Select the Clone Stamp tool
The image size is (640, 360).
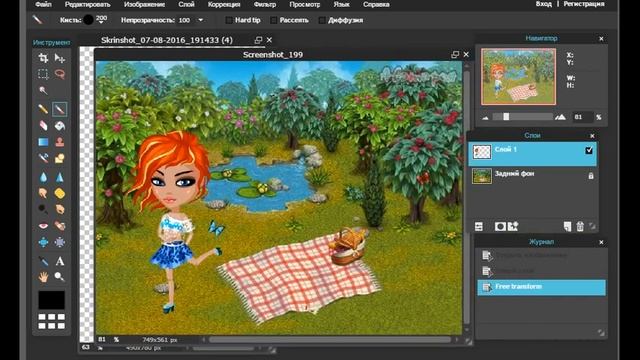[x=60, y=142]
